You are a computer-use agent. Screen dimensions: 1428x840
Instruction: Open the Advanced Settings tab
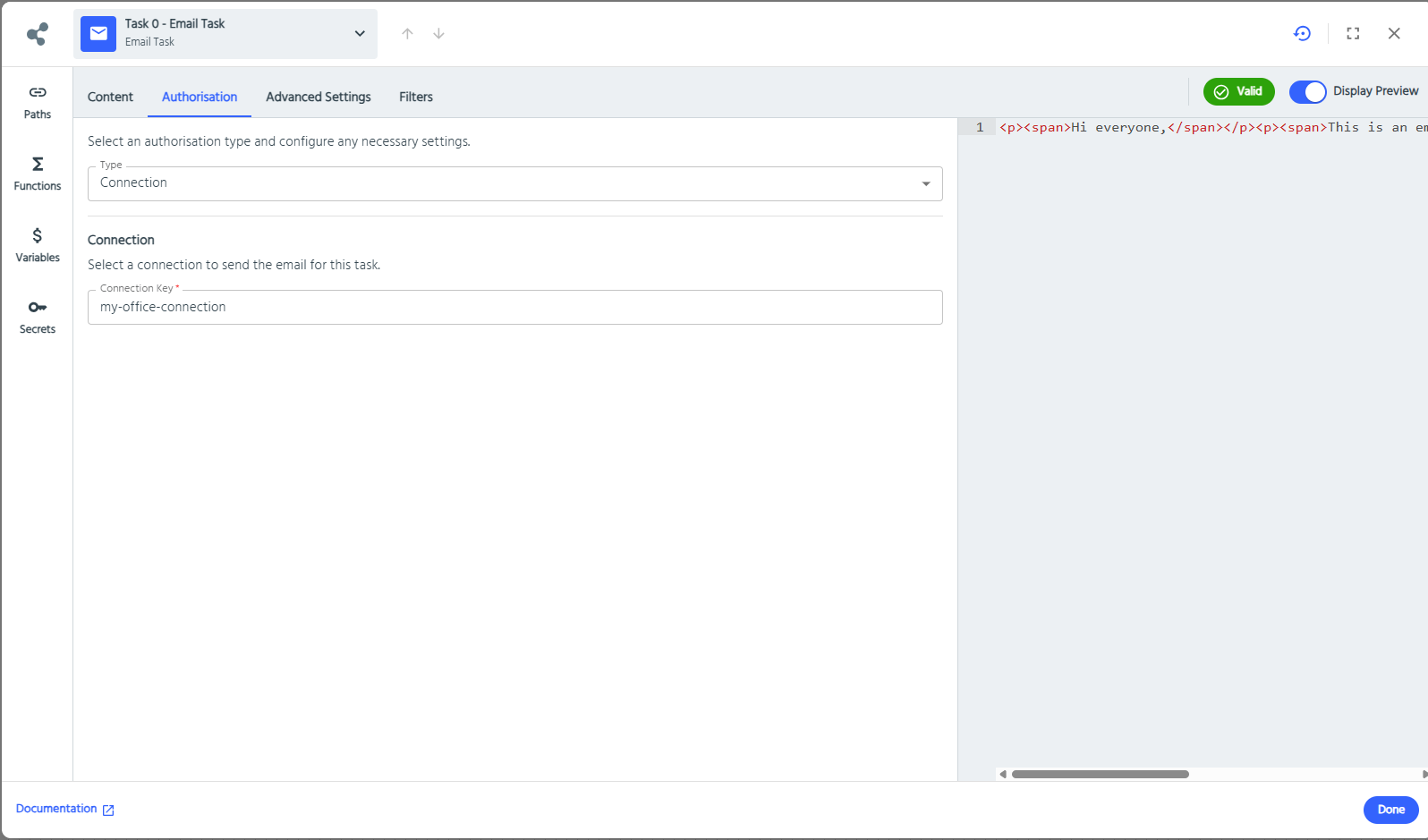click(x=319, y=97)
